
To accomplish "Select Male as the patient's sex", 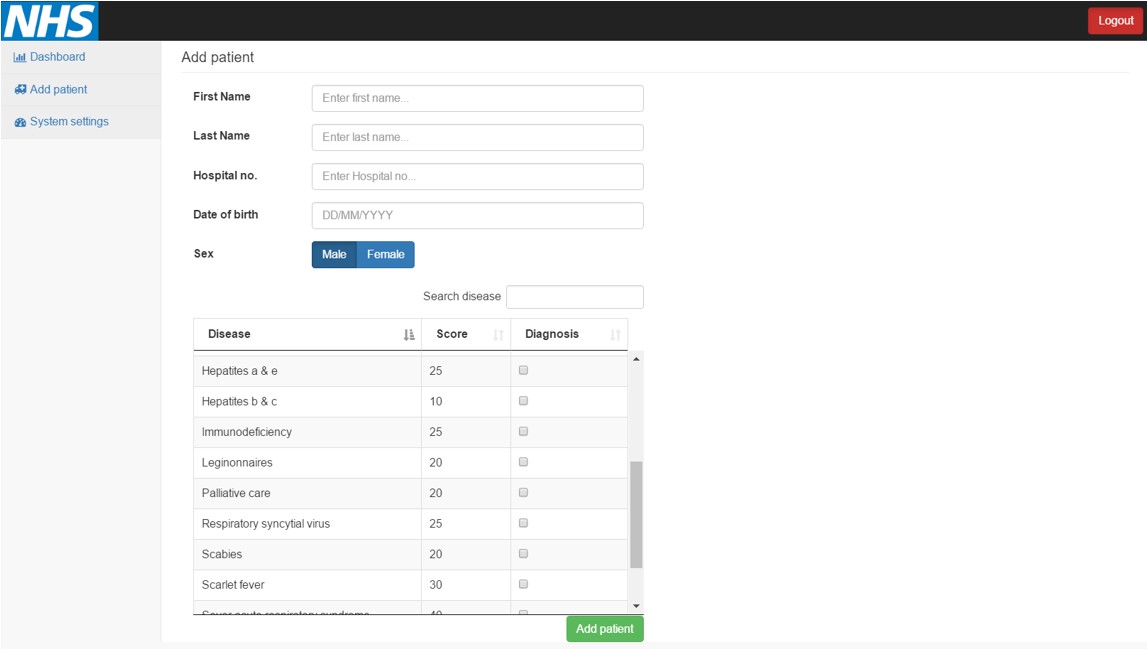I will point(332,254).
